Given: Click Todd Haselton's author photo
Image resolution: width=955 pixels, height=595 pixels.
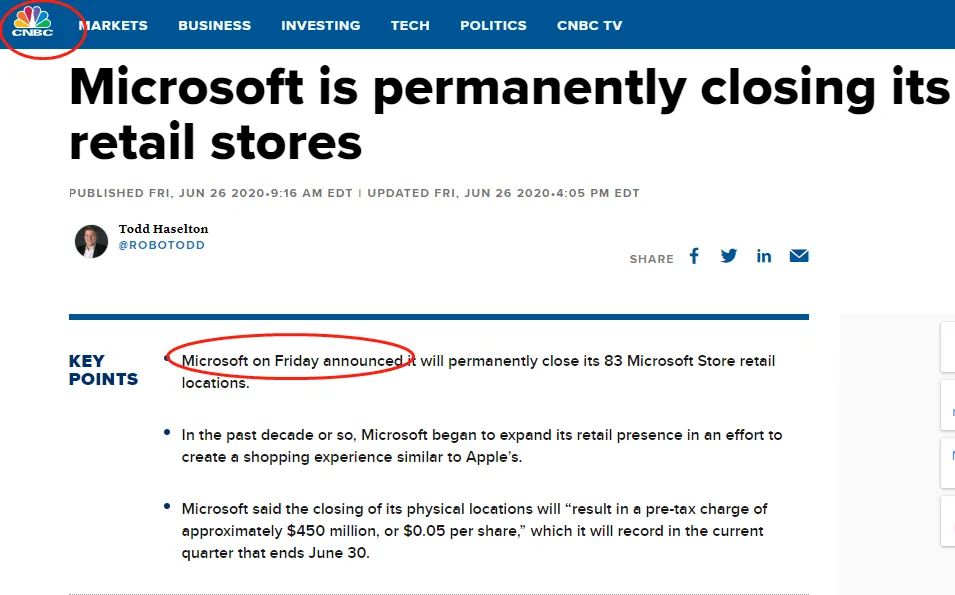Looking at the screenshot, I should (91, 241).
